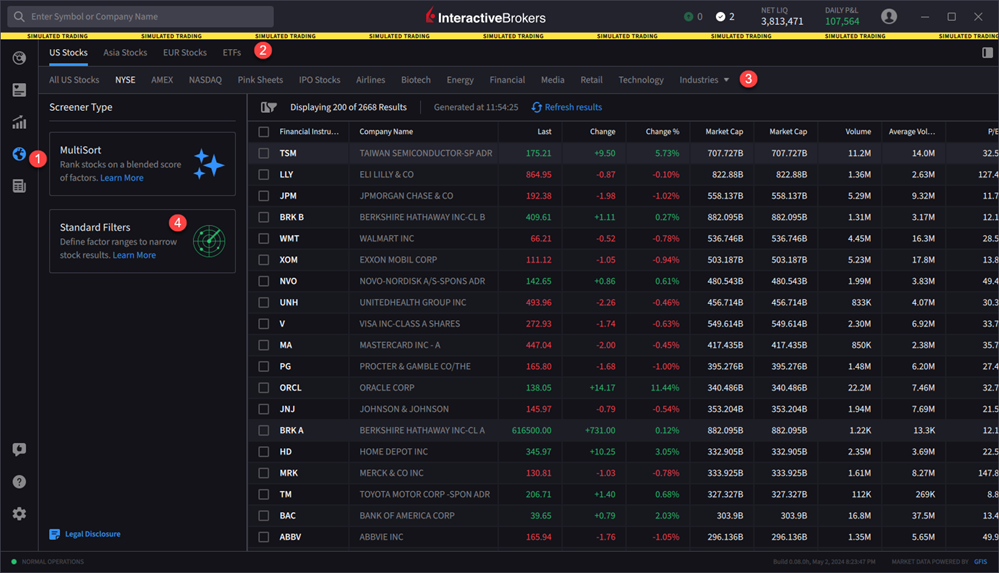Select the Biotech filter tab
The image size is (999, 573).
[x=416, y=80]
